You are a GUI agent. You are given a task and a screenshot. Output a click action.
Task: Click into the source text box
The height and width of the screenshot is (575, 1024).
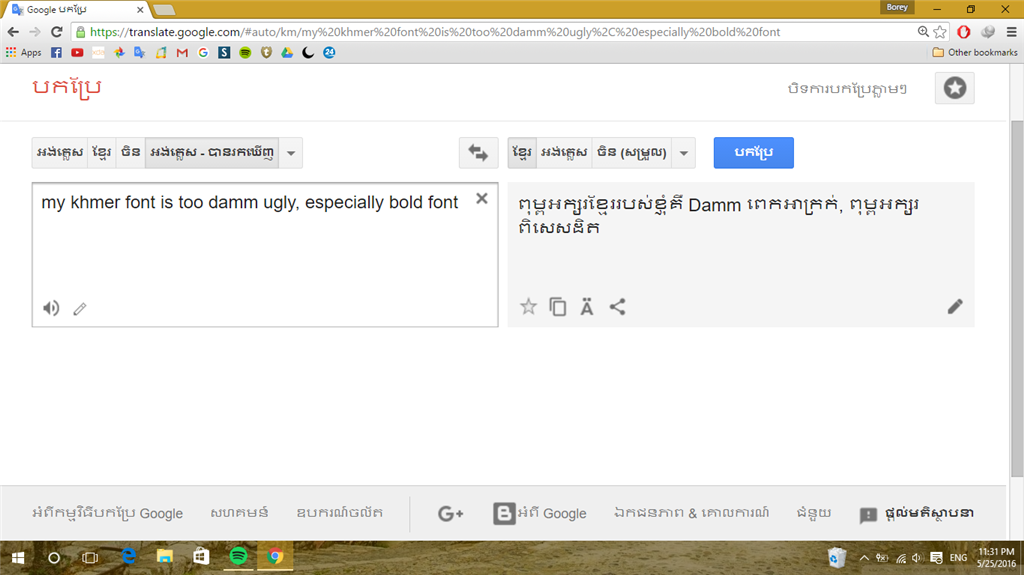coord(265,255)
